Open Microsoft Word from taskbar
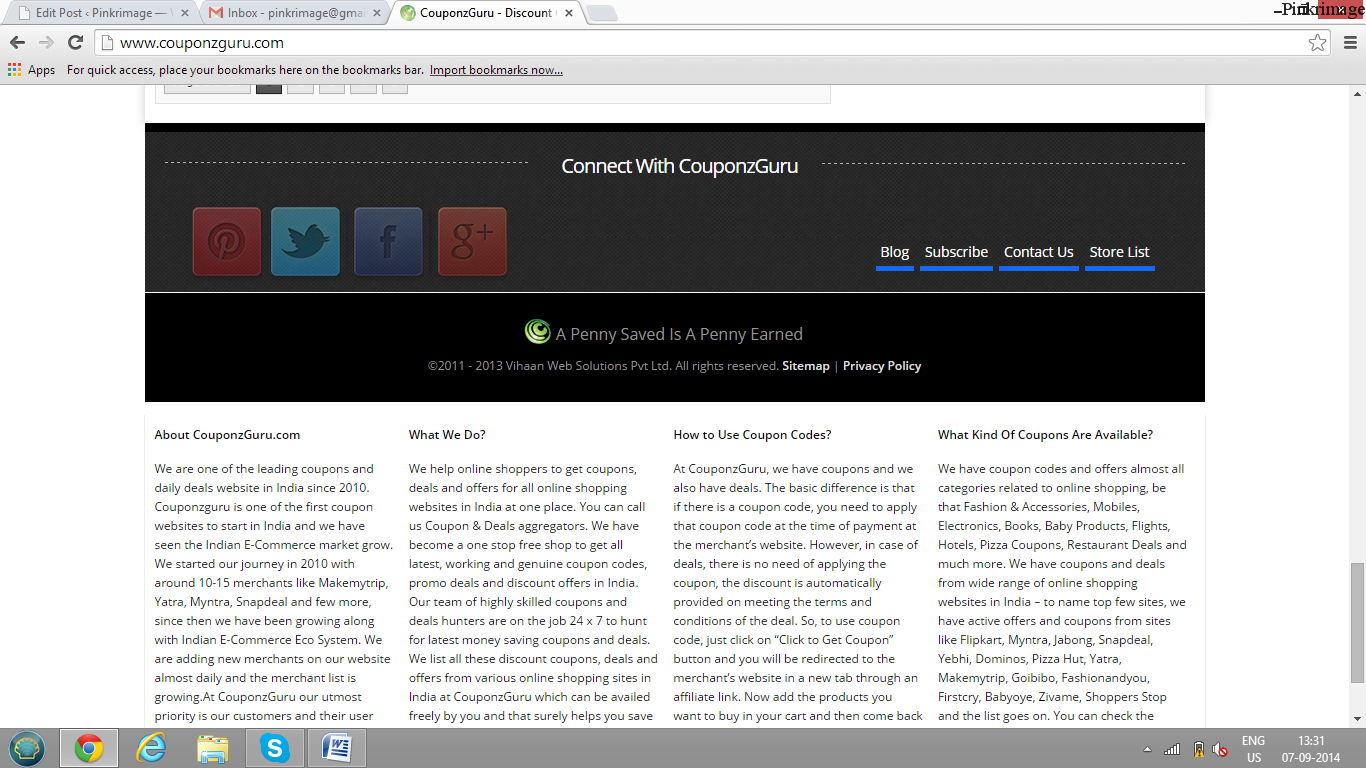The image size is (1366, 768). 337,748
